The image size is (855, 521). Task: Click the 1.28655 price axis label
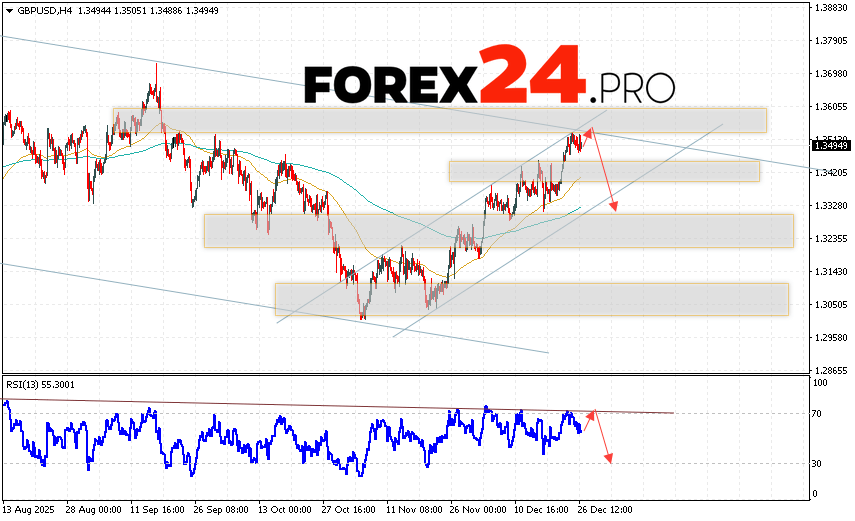pos(831,369)
